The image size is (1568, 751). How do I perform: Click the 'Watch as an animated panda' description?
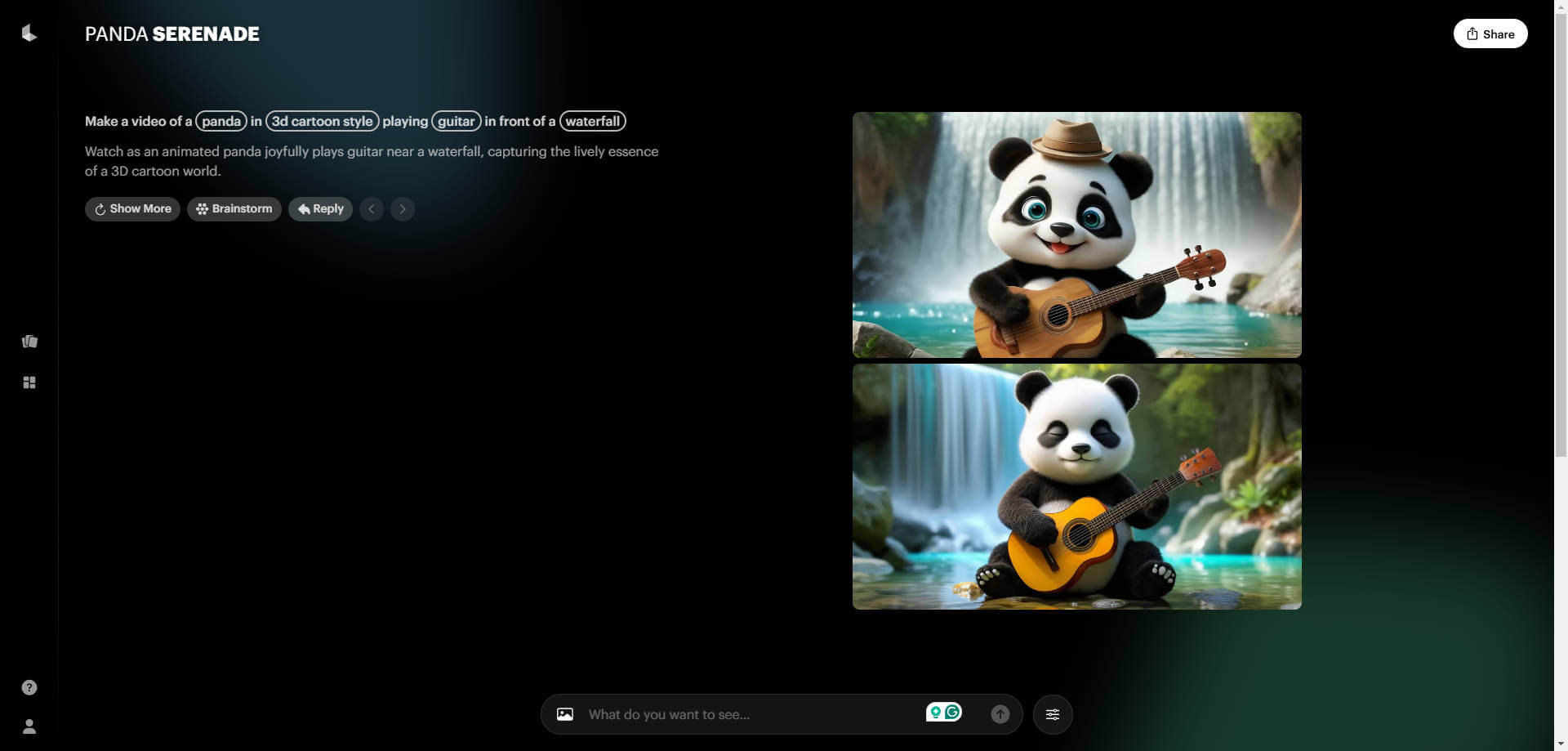pos(372,161)
